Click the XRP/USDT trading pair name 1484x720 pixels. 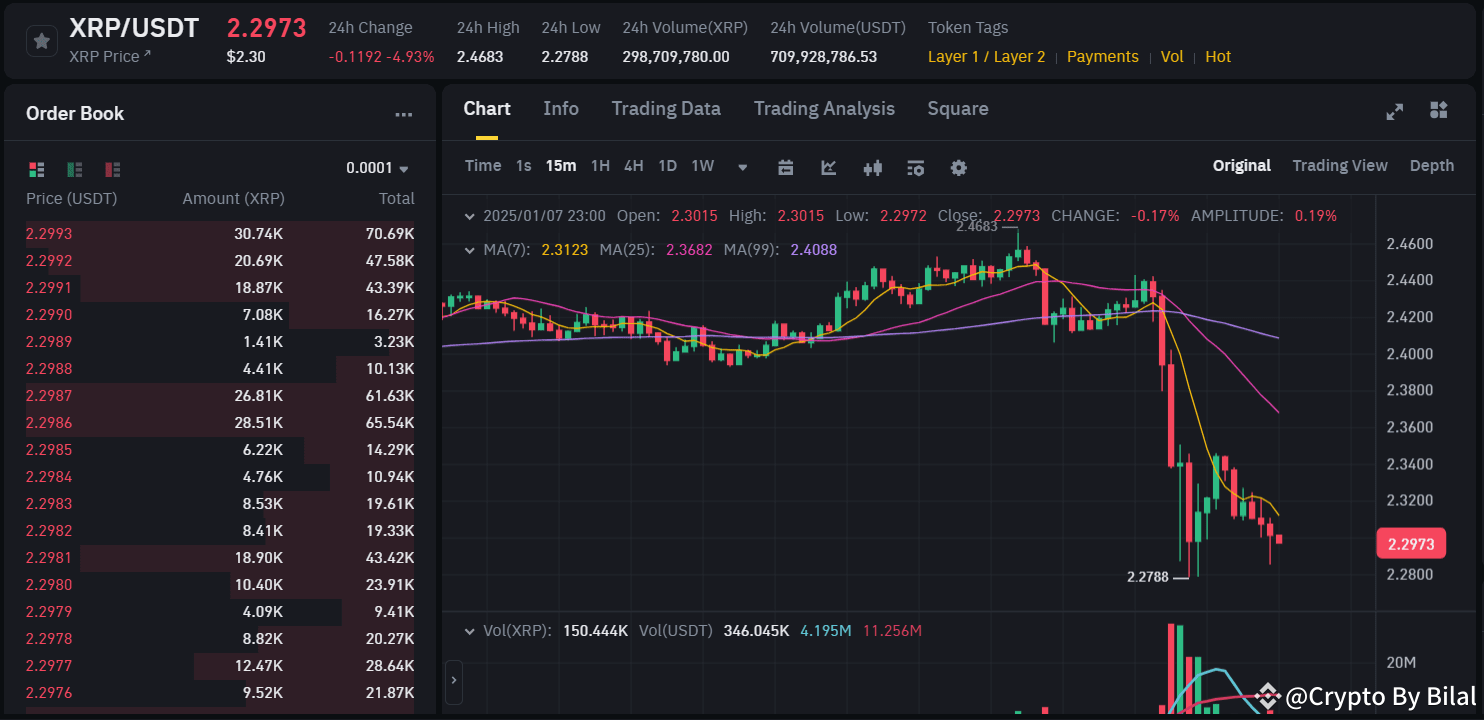pyautogui.click(x=134, y=28)
